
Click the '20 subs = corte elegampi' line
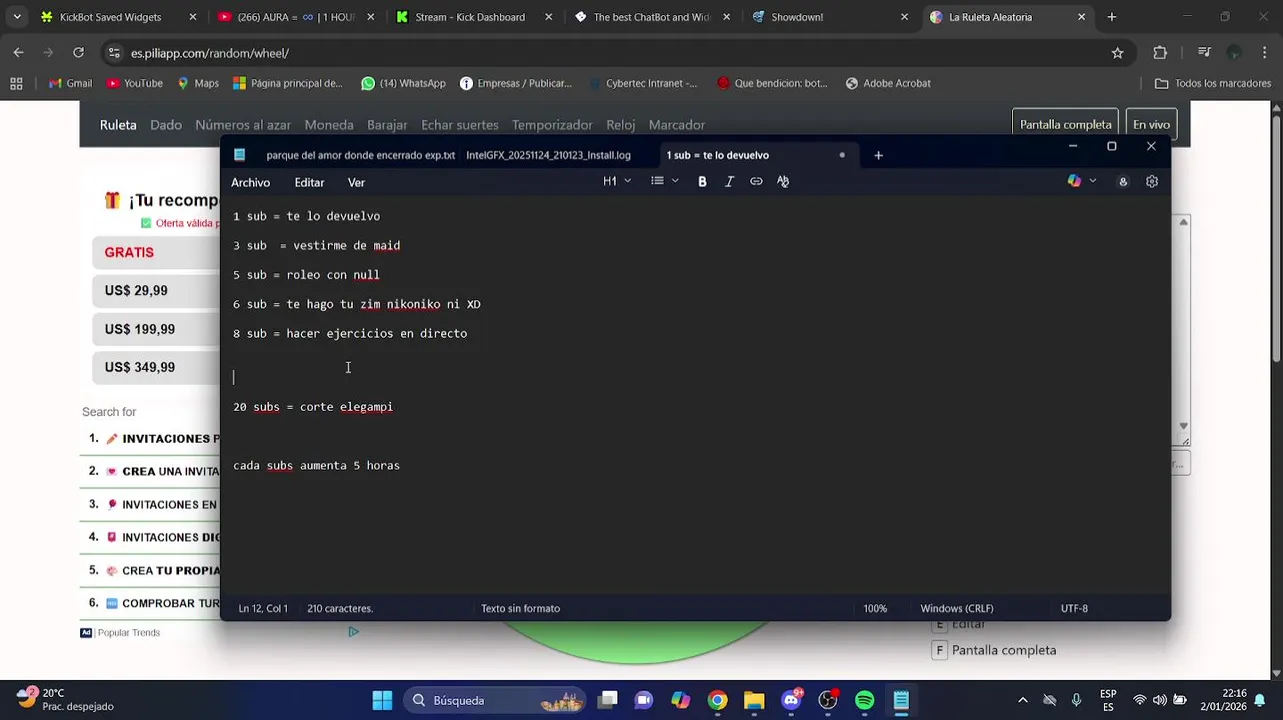313,407
